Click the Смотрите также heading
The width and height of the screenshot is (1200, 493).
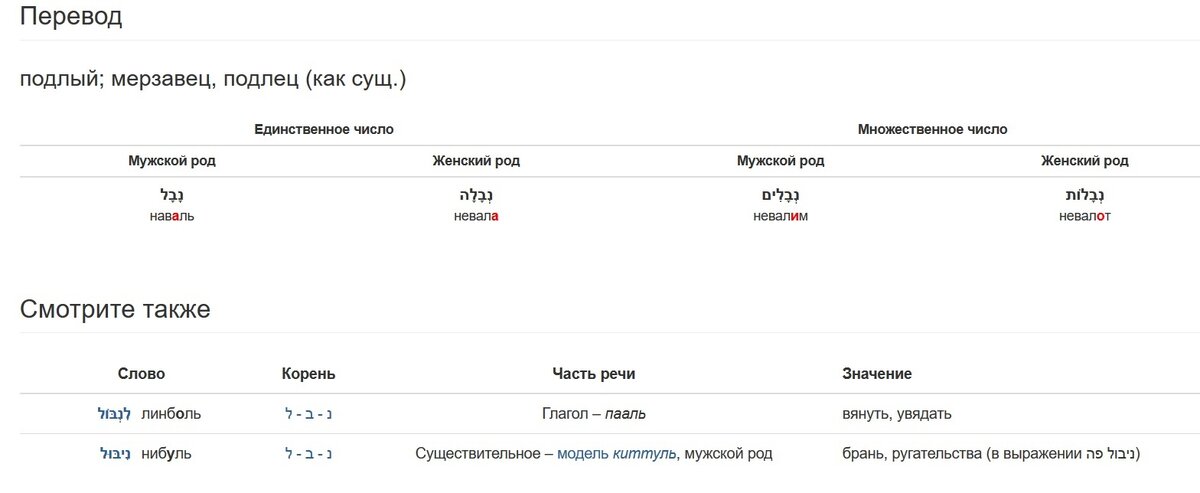(115, 309)
